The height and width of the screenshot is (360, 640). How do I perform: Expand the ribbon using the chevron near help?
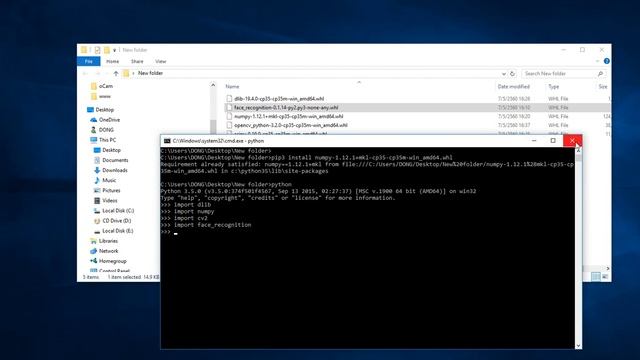coord(598,61)
